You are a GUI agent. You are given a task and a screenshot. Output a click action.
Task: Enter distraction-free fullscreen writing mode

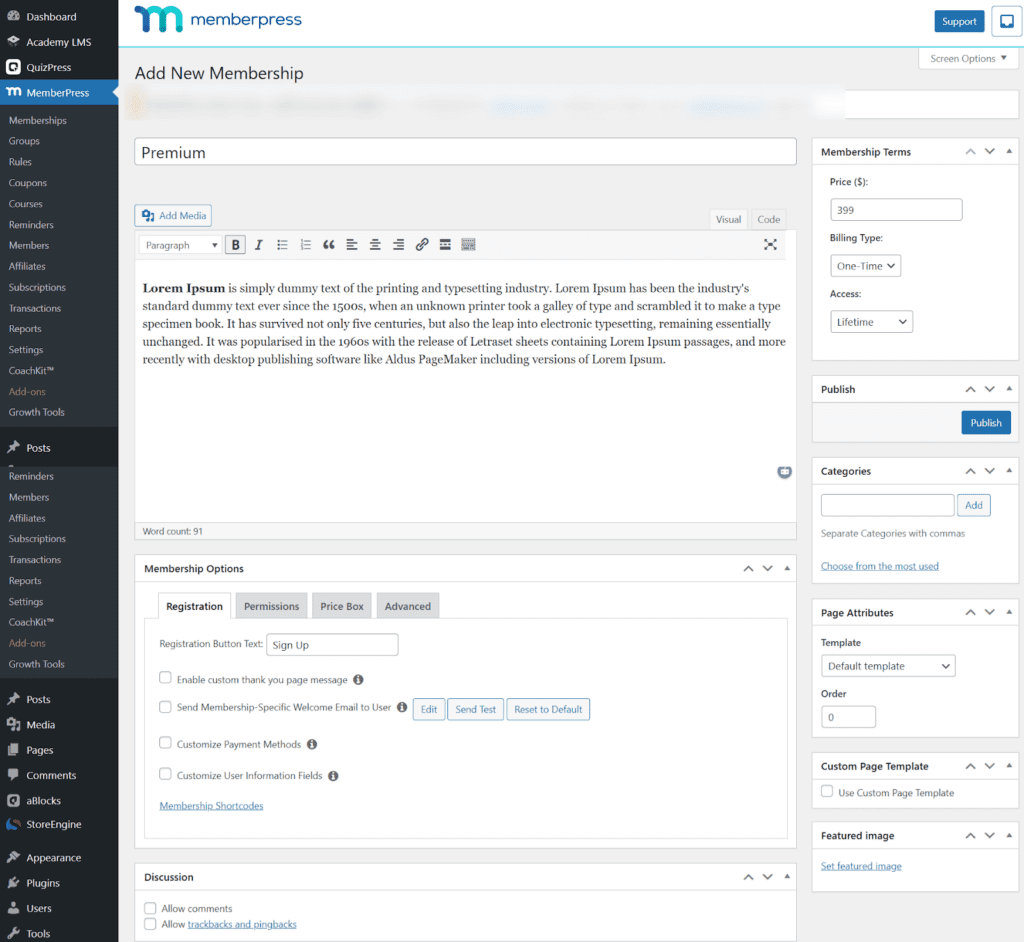770,244
